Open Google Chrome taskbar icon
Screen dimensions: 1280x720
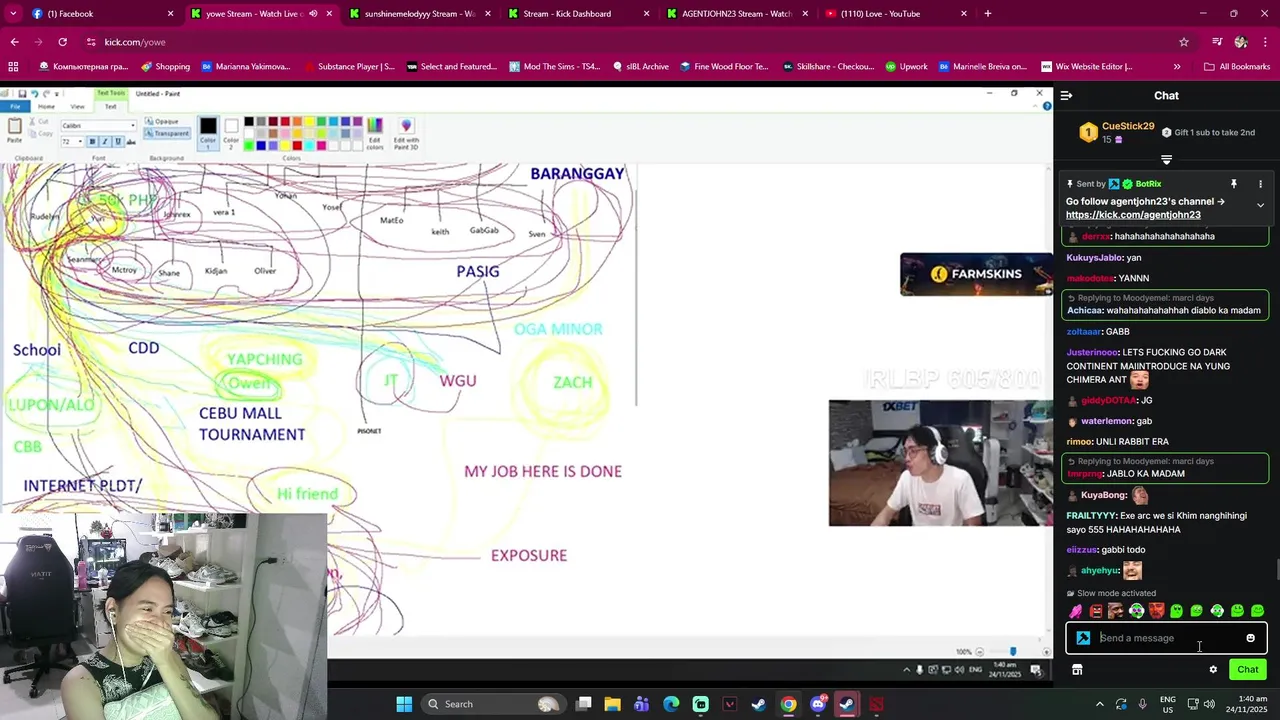point(788,704)
